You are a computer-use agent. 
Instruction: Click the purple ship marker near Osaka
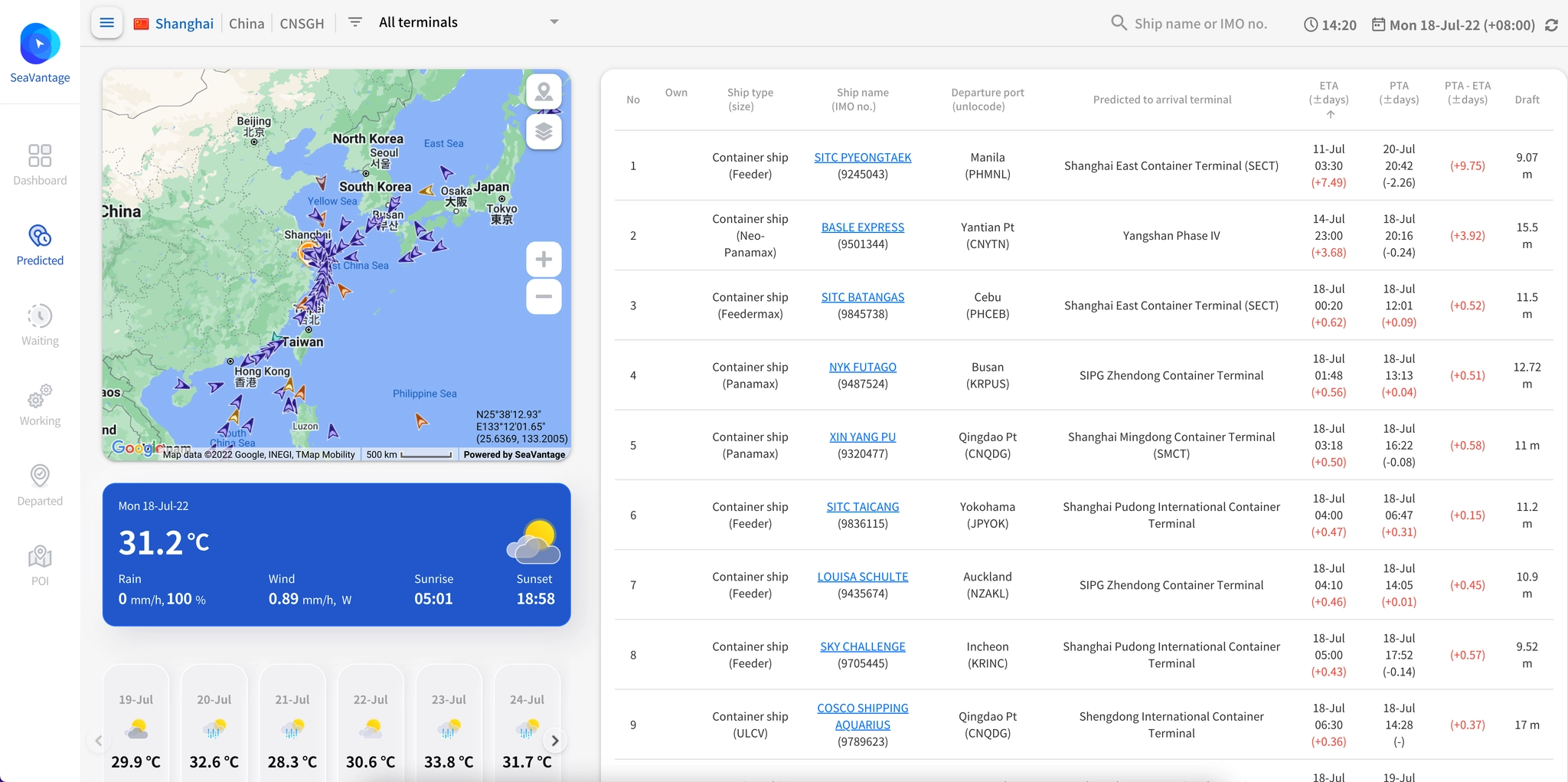446,172
